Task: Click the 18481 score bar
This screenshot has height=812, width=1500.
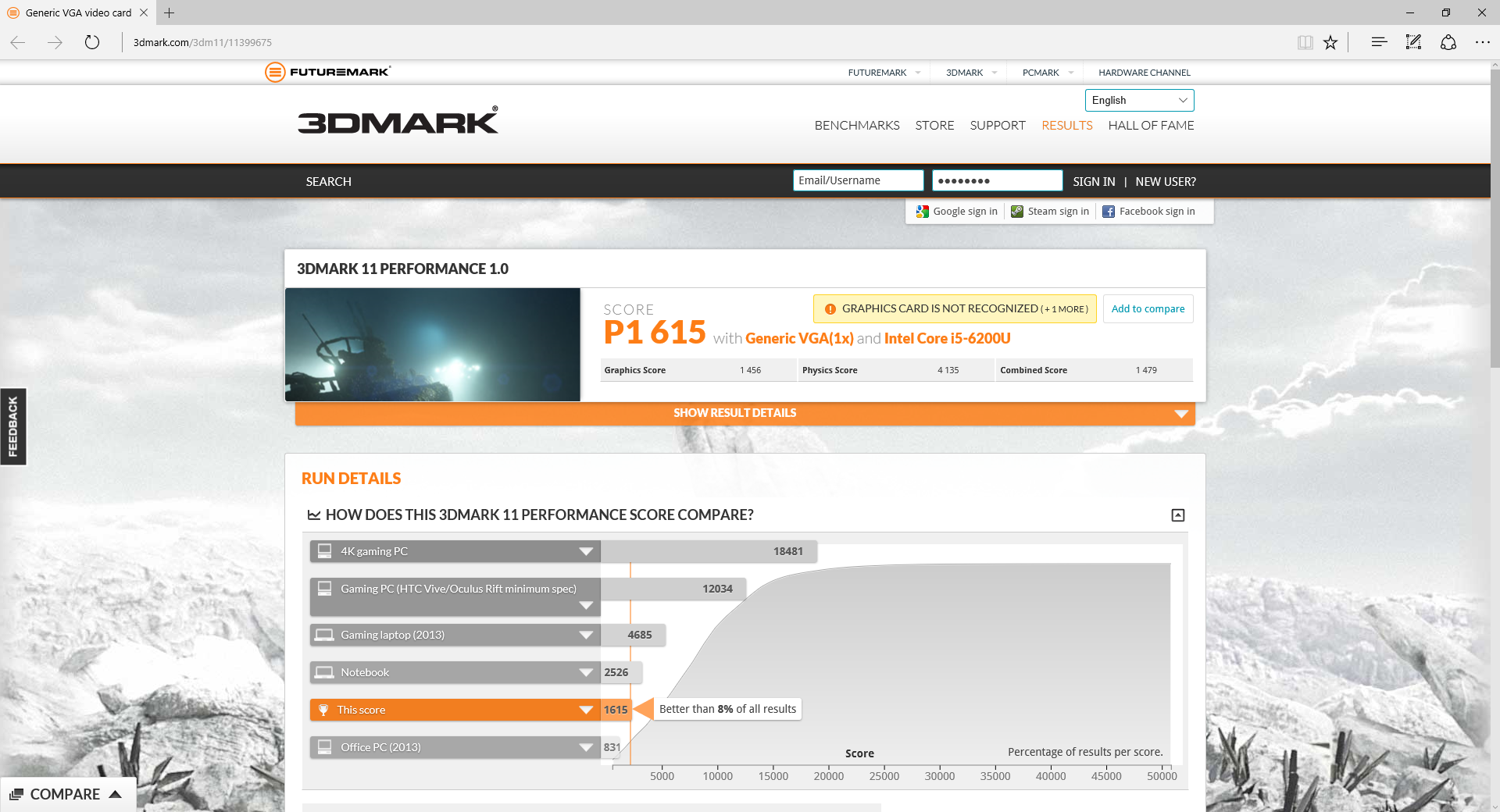Action: [709, 551]
